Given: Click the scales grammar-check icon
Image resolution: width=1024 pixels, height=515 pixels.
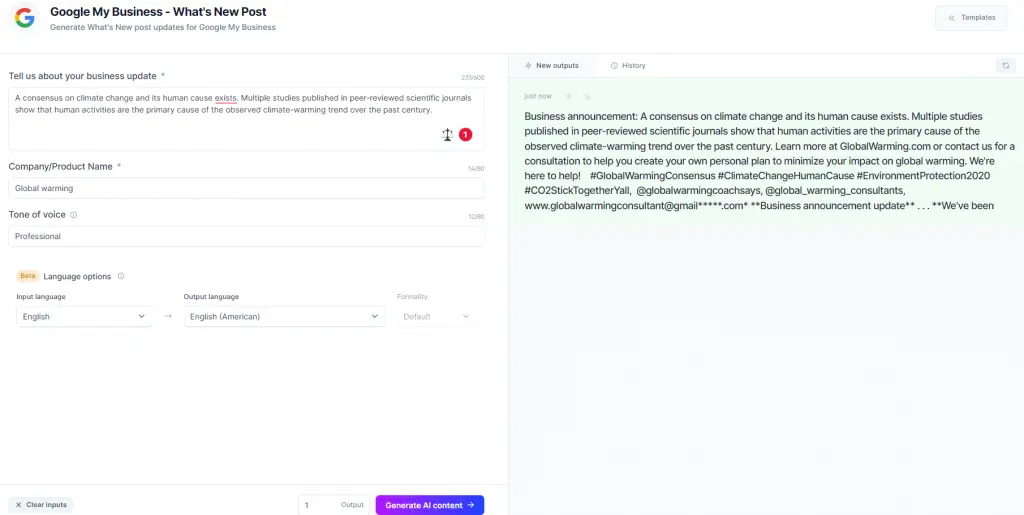Looking at the screenshot, I should [x=447, y=135].
